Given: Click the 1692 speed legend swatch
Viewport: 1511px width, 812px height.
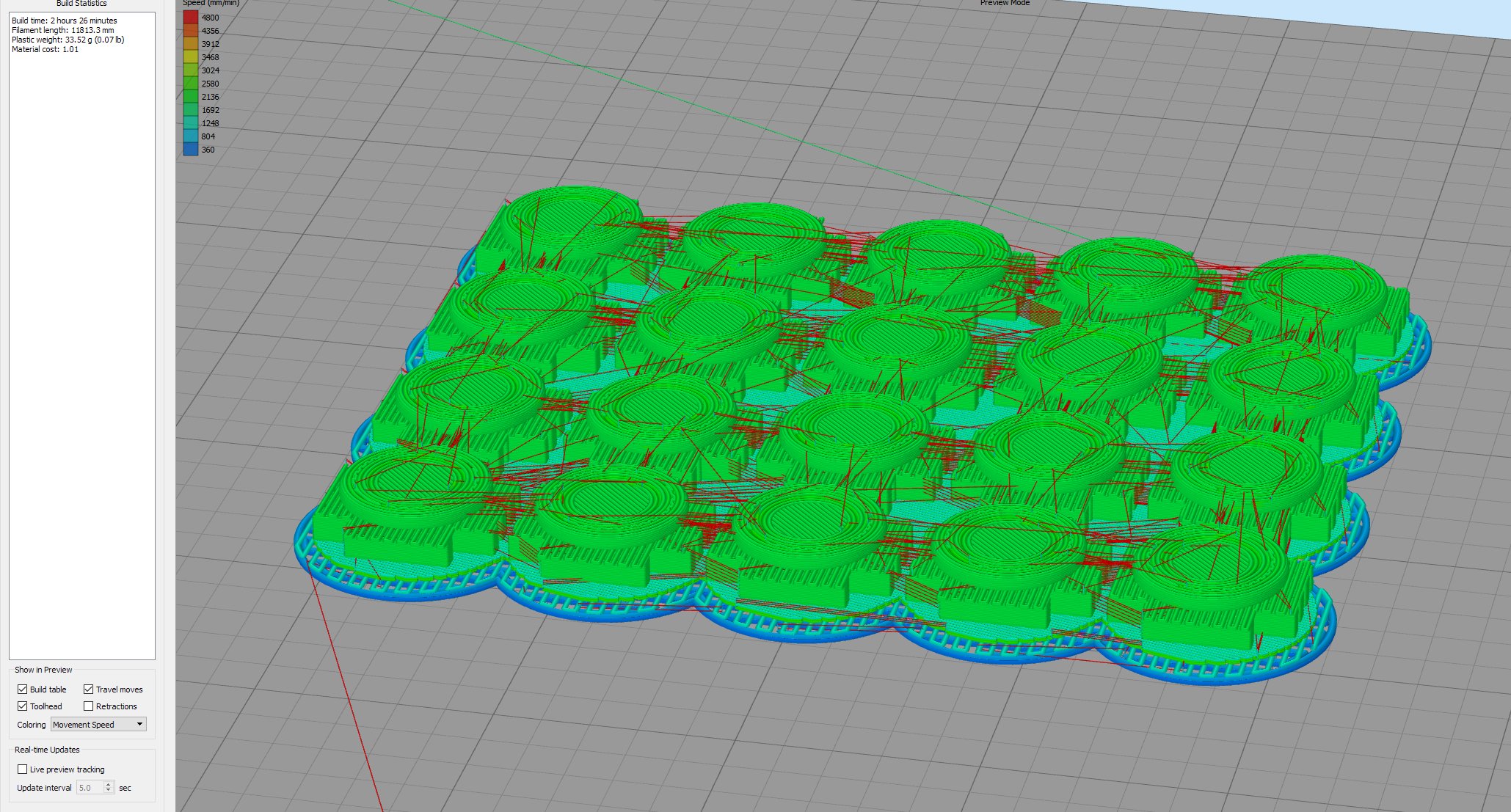Looking at the screenshot, I should 191,109.
